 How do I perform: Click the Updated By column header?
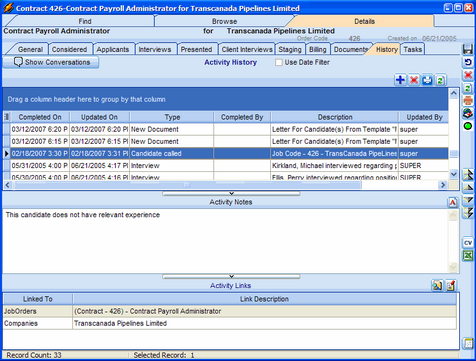pos(424,117)
